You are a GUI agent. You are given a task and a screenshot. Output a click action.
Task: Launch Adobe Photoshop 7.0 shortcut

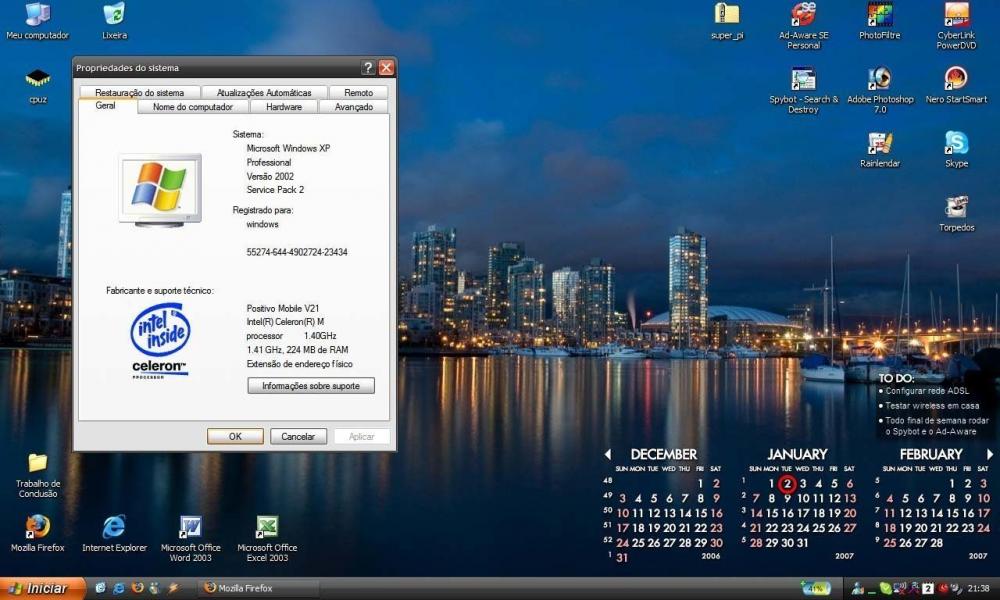[x=880, y=79]
